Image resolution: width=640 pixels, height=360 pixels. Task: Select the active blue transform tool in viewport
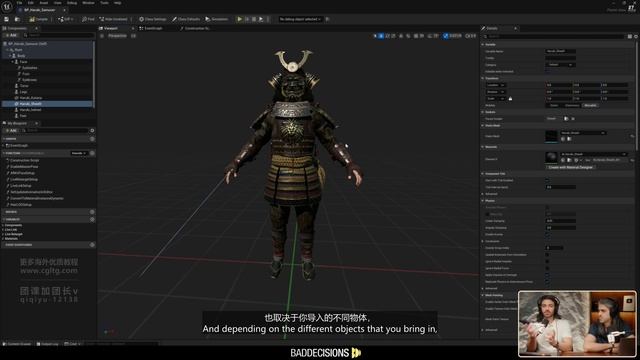[381, 36]
